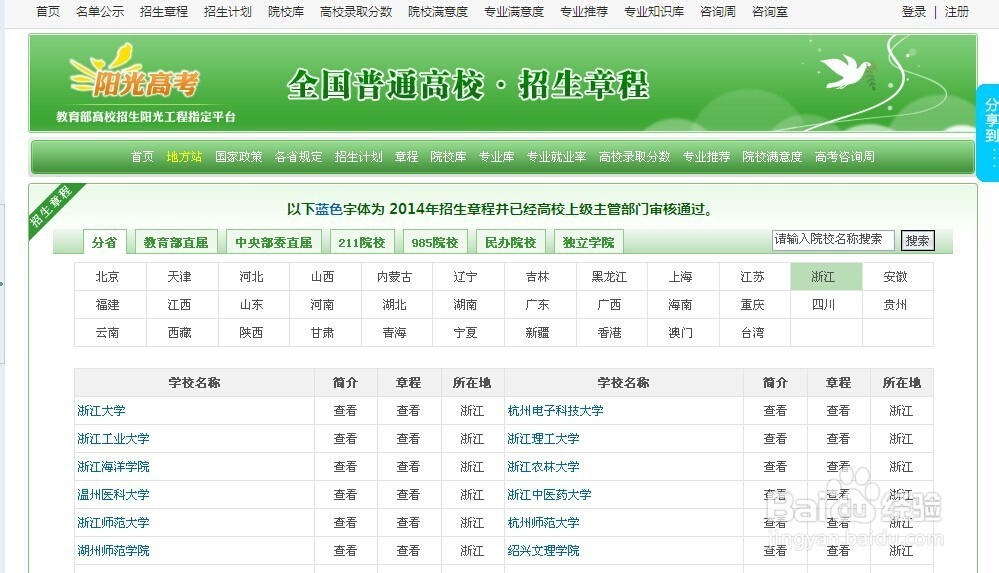Select the 黑龙江 province
Image resolution: width=999 pixels, height=573 pixels.
(609, 277)
